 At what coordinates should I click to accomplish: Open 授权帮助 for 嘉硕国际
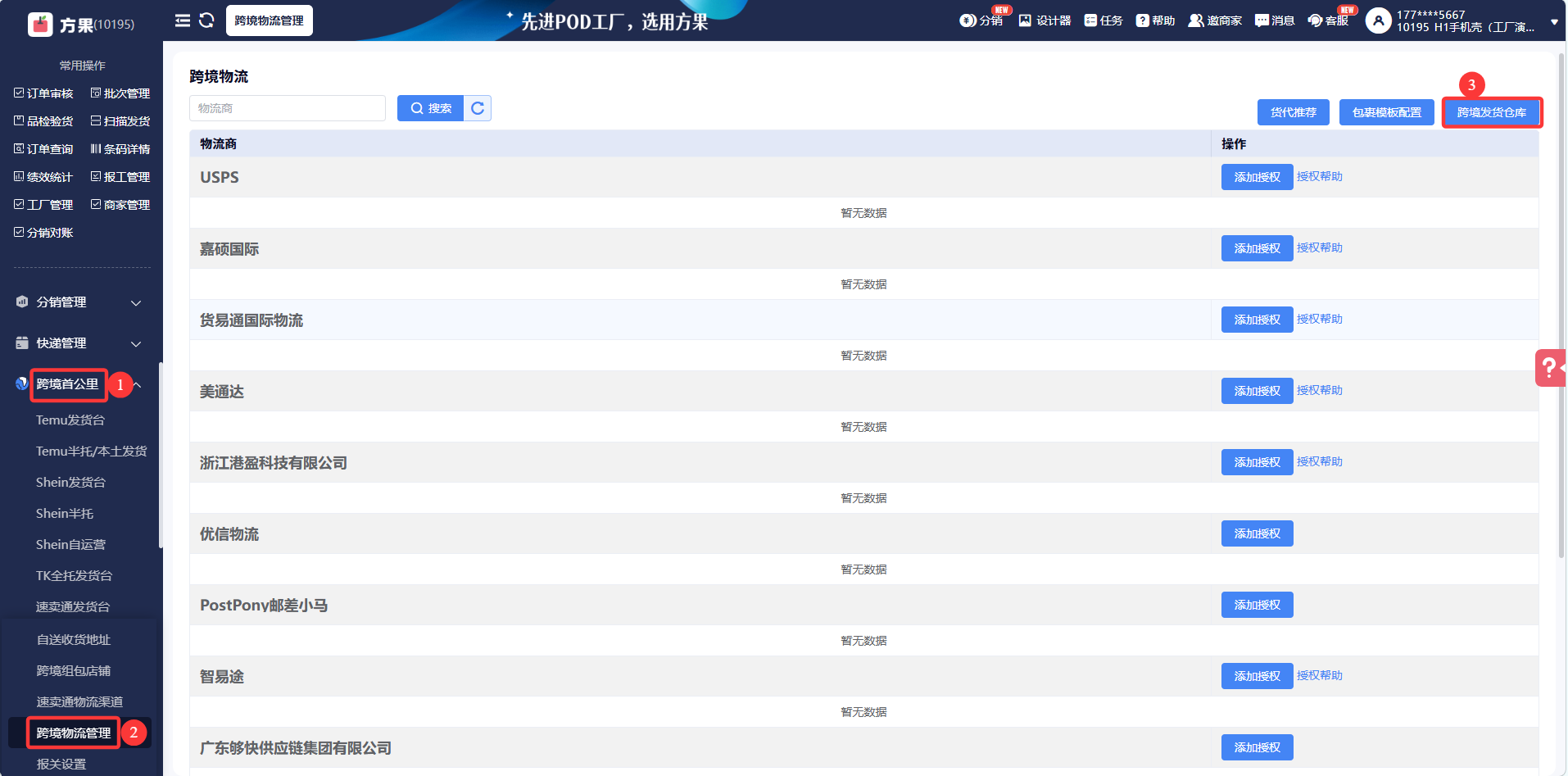point(1319,247)
